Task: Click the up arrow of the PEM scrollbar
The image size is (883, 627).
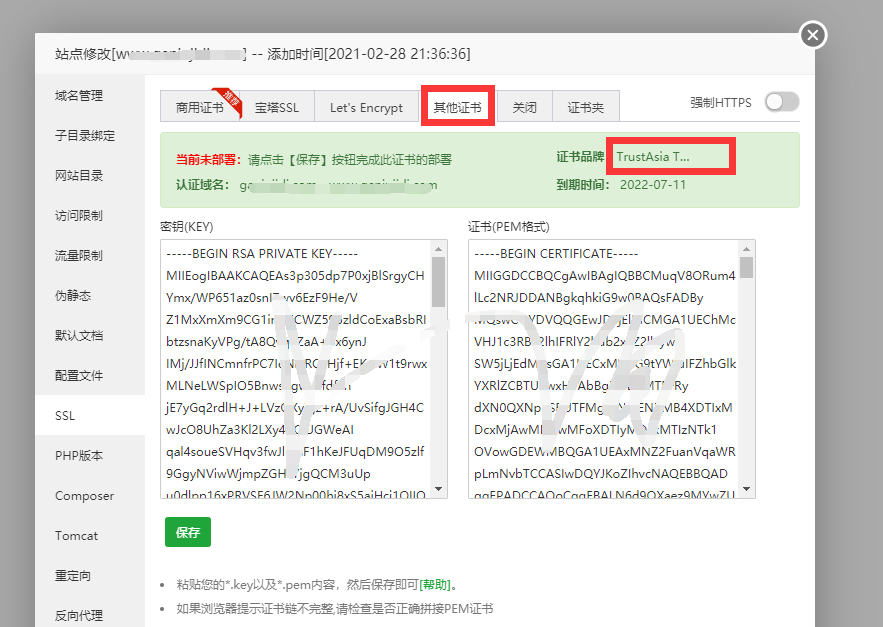Action: 747,248
